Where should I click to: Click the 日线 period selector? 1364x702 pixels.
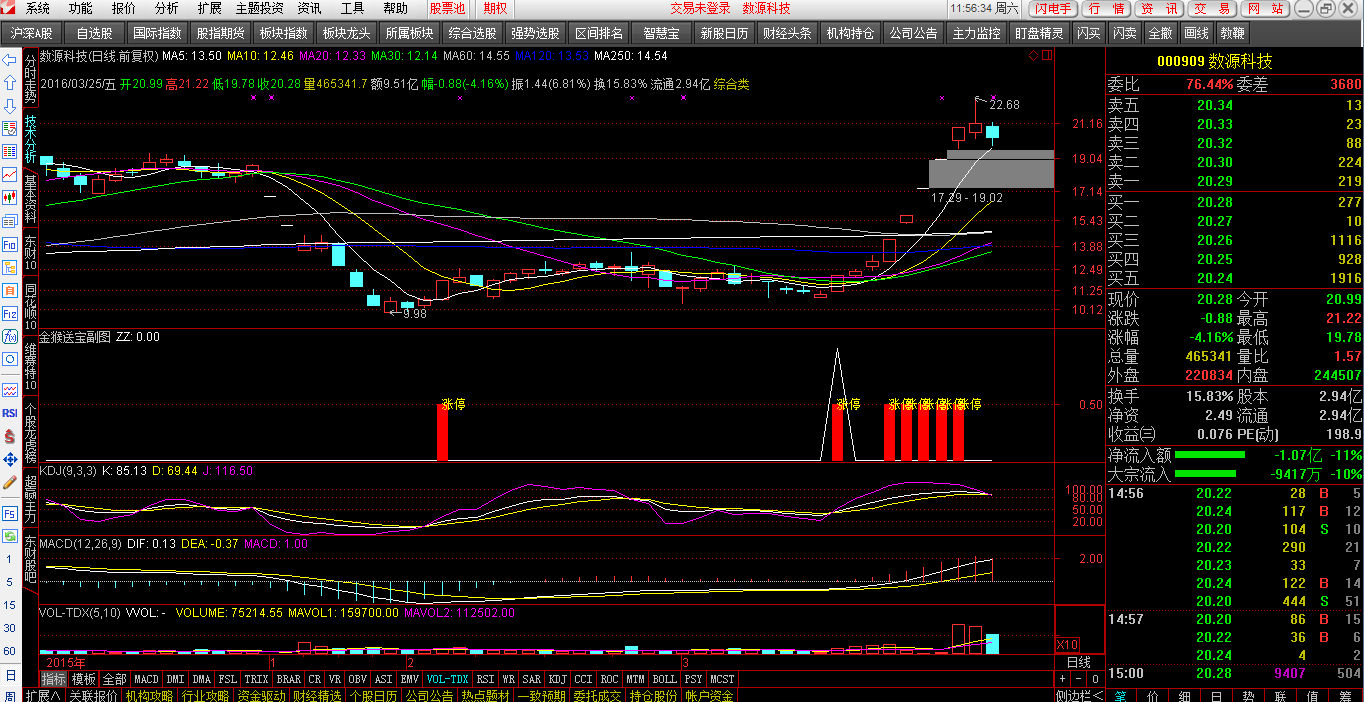1079,662
